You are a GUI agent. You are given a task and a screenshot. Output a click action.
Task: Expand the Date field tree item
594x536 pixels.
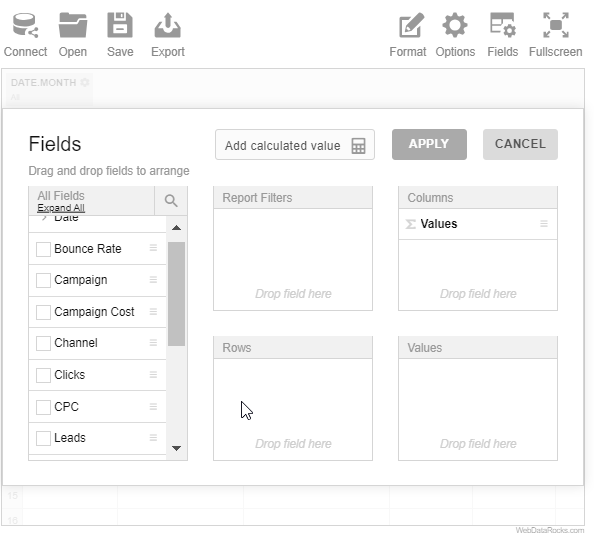tap(44, 217)
